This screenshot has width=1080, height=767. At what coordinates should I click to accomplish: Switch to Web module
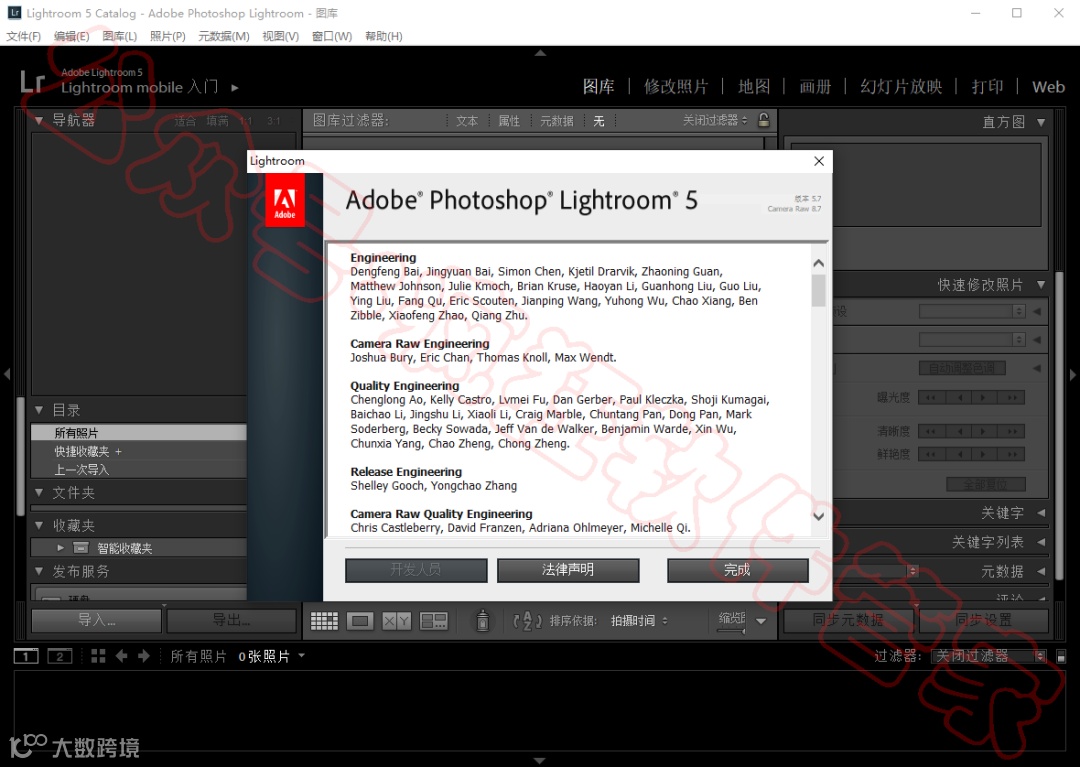[1048, 87]
